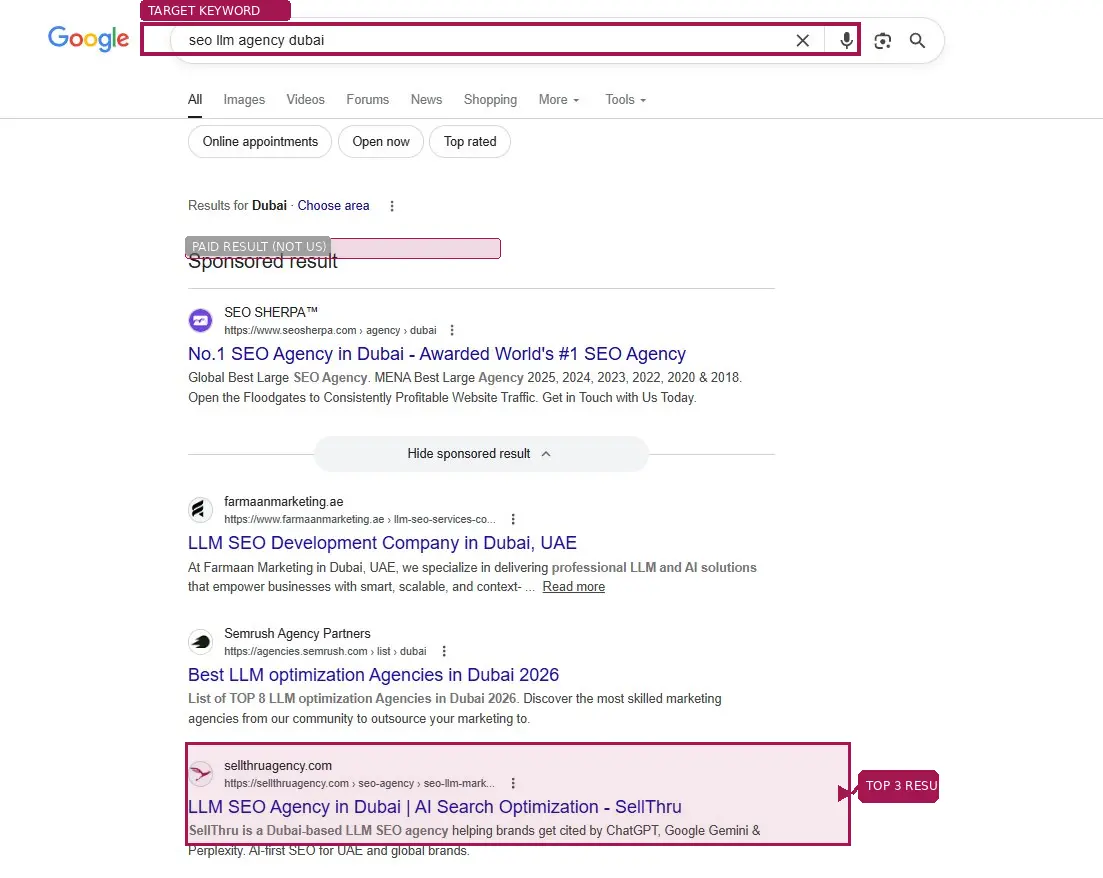
Task: Switch to the Videos tab
Action: click(305, 99)
